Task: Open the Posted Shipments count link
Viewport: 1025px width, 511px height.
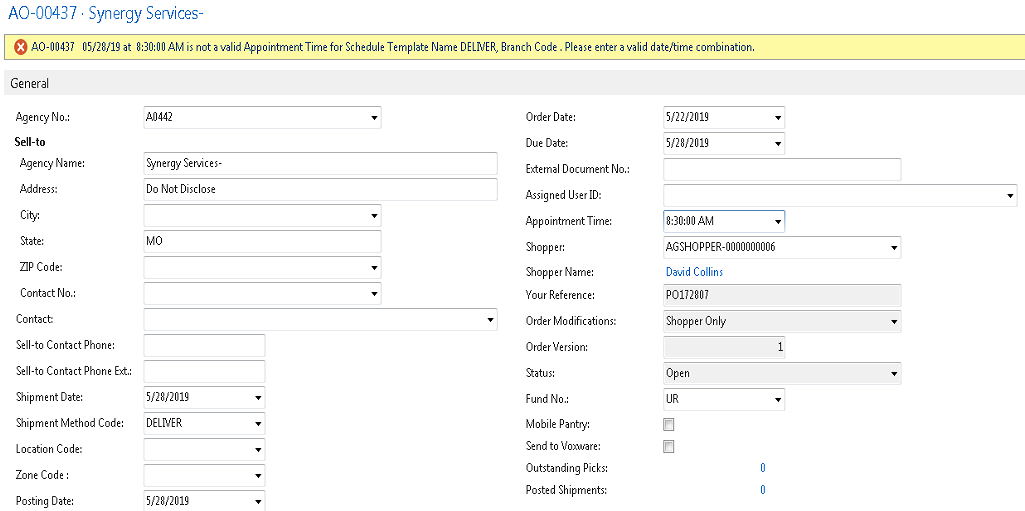Action: (762, 490)
